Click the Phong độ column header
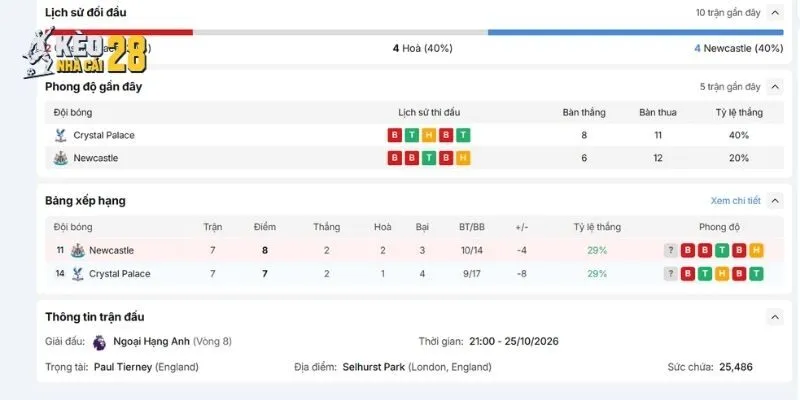 click(719, 227)
